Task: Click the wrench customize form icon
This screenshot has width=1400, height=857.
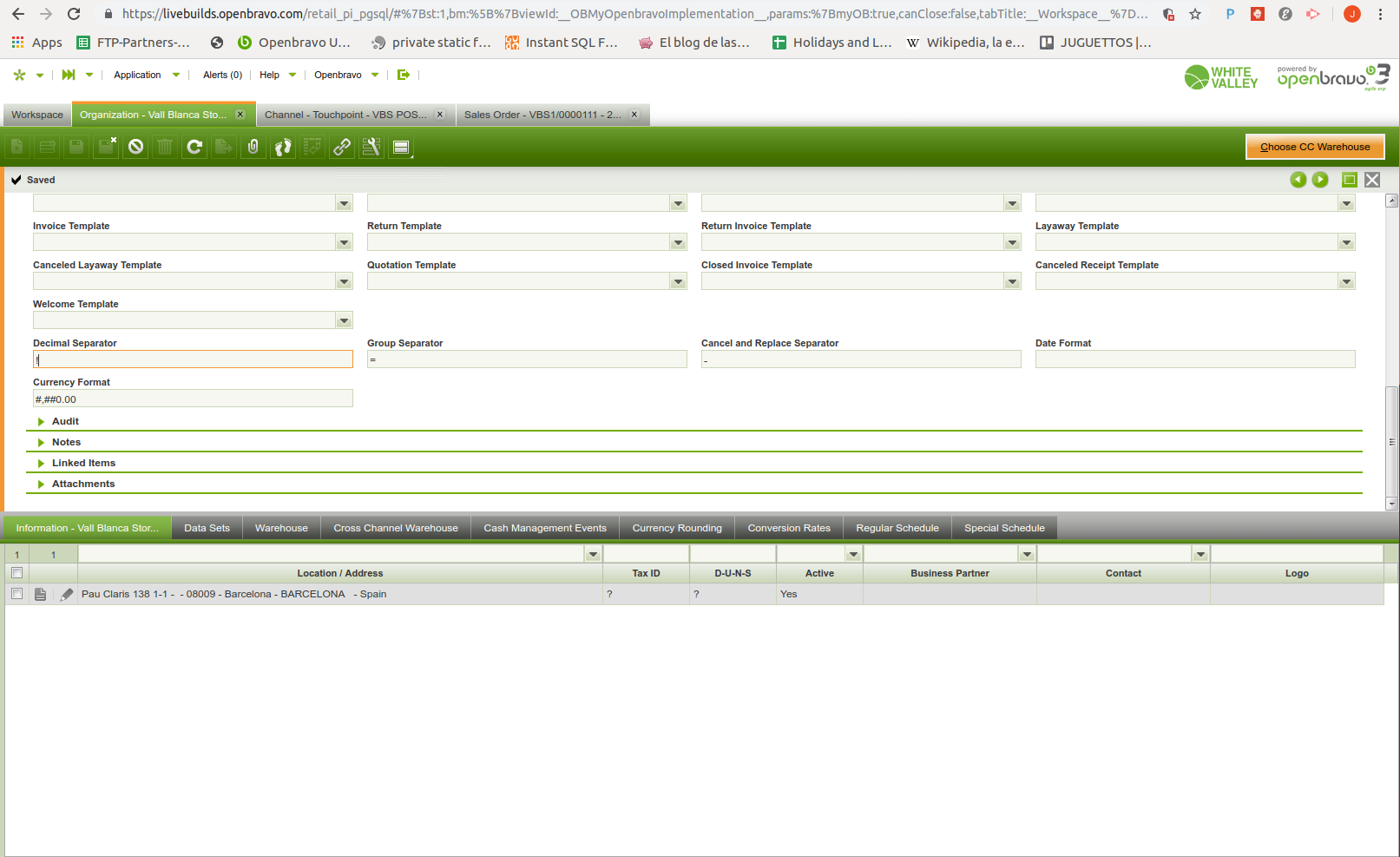Action: [371, 147]
